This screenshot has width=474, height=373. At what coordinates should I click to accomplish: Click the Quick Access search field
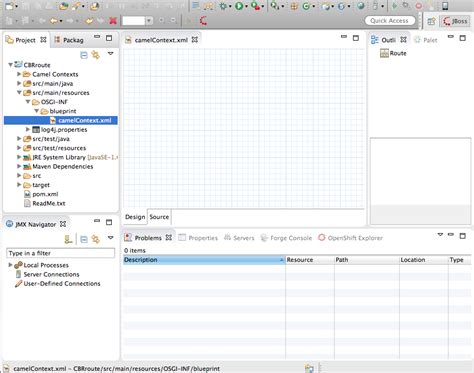tap(389, 21)
